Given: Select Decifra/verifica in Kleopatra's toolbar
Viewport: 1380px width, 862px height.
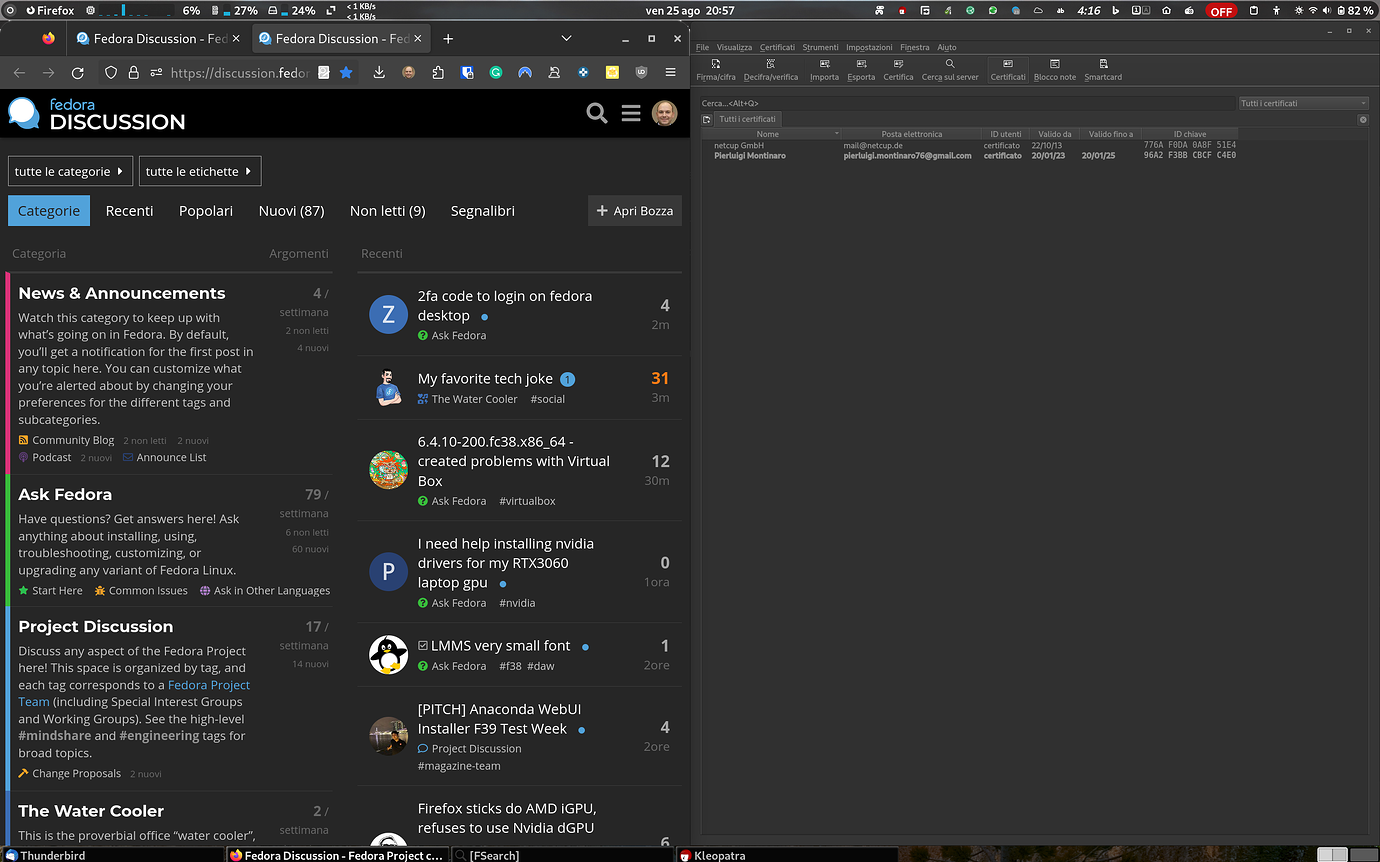Looking at the screenshot, I should point(770,69).
